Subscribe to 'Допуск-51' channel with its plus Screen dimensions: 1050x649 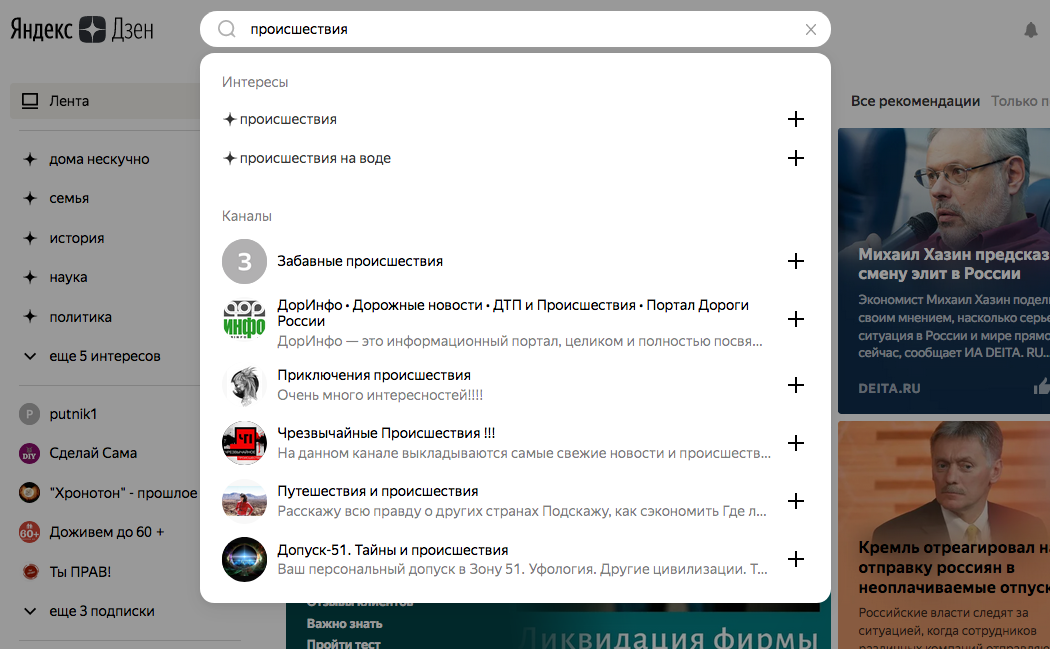[796, 559]
